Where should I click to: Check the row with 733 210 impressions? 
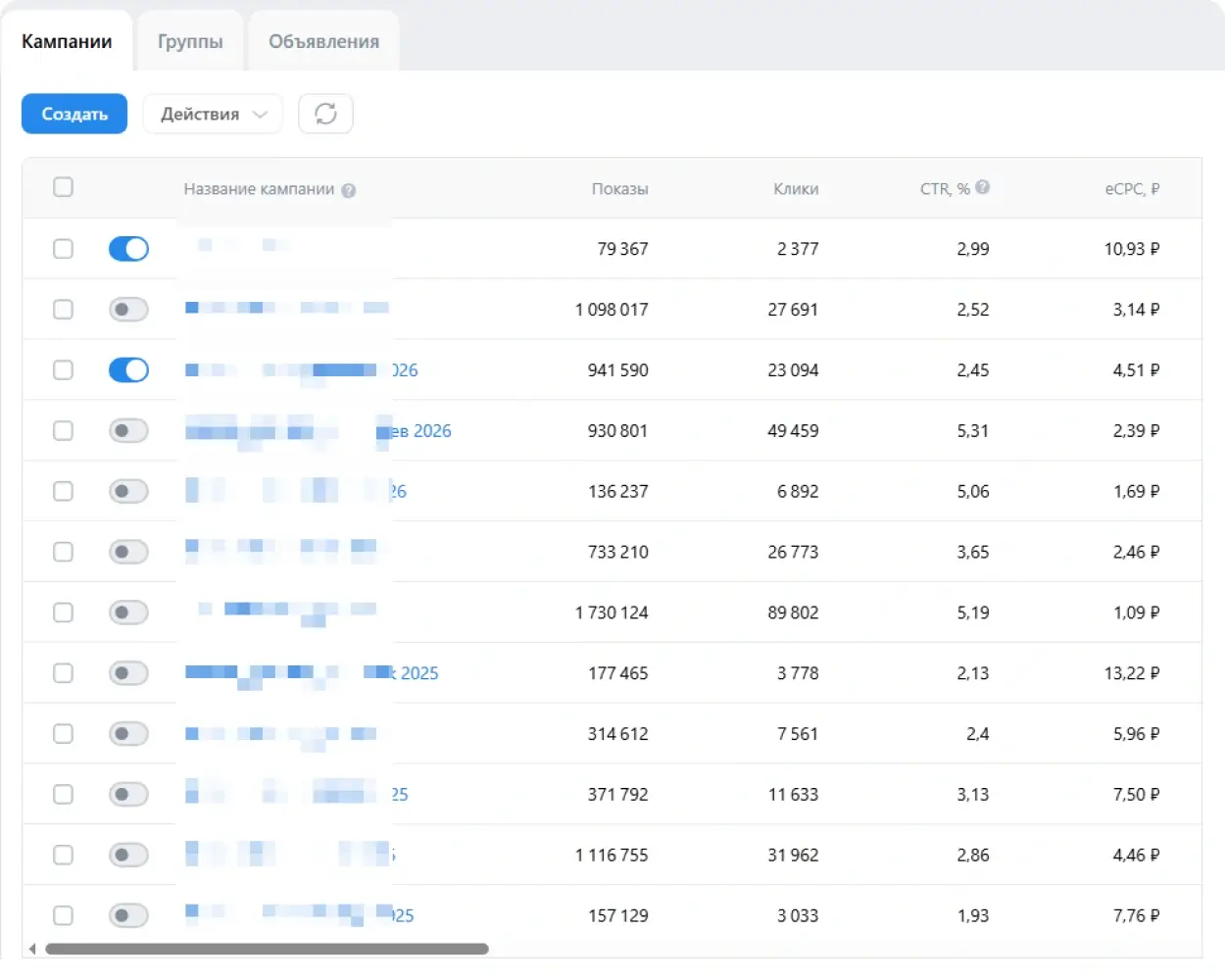[x=63, y=553]
